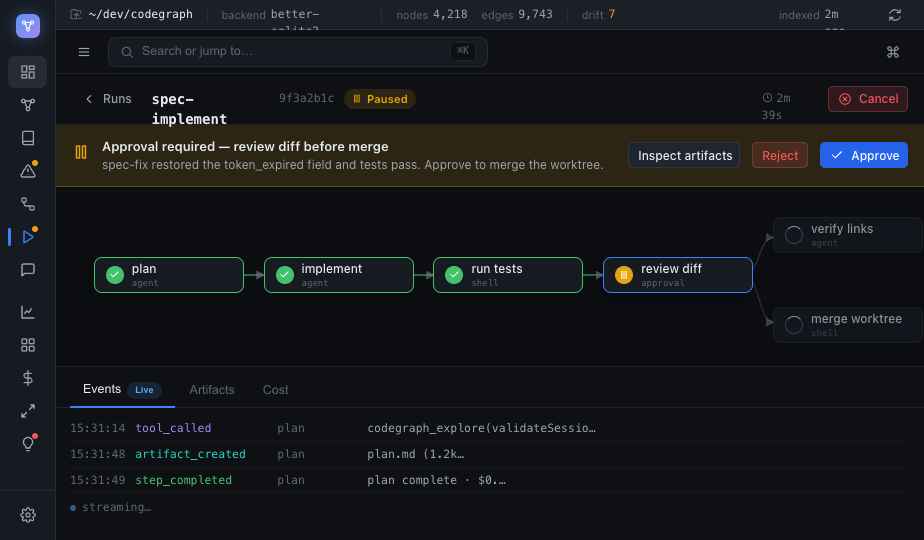Click the codegraph app logo

(x=28, y=26)
